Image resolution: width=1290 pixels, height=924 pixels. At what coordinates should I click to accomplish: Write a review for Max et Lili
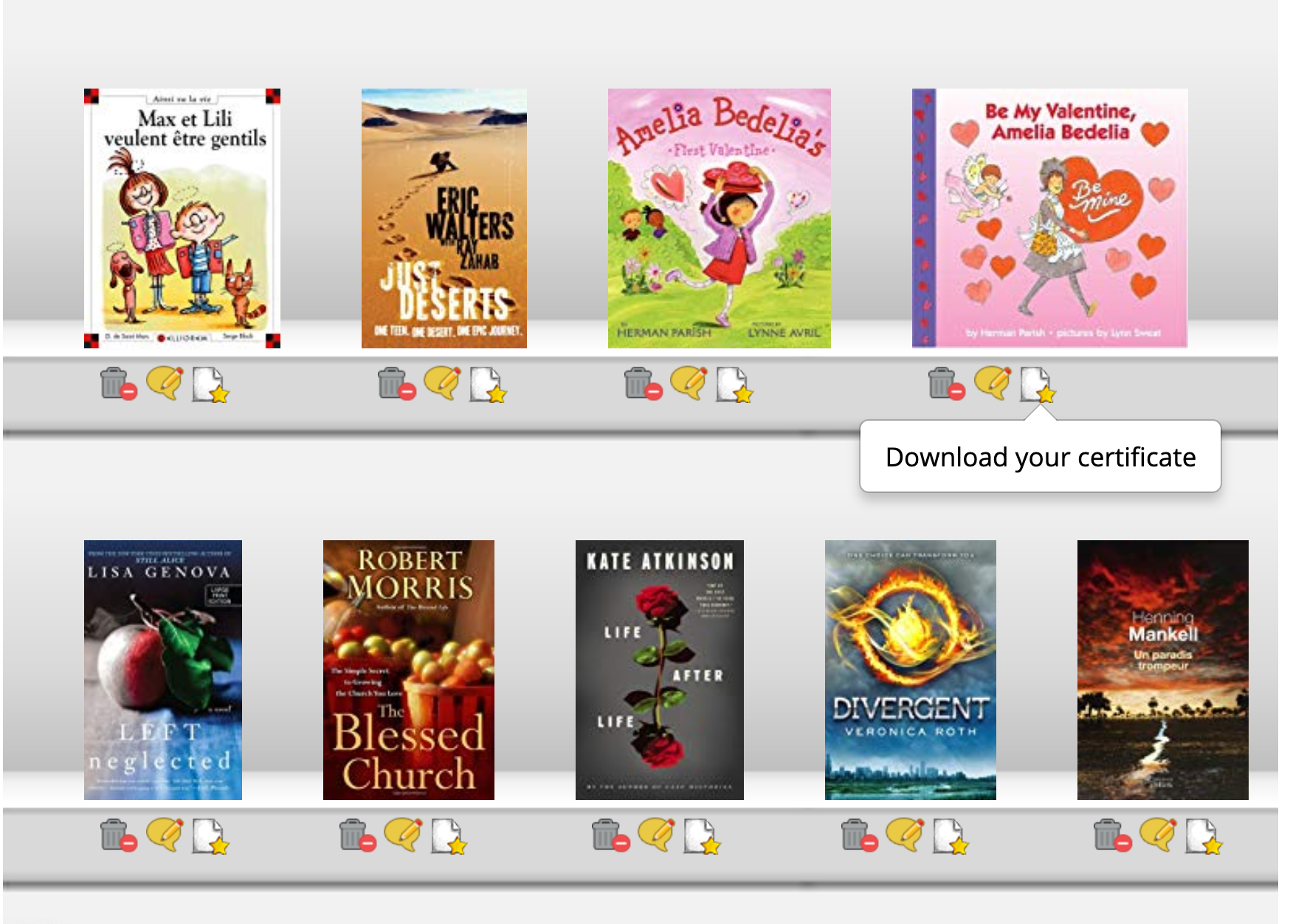(x=165, y=383)
